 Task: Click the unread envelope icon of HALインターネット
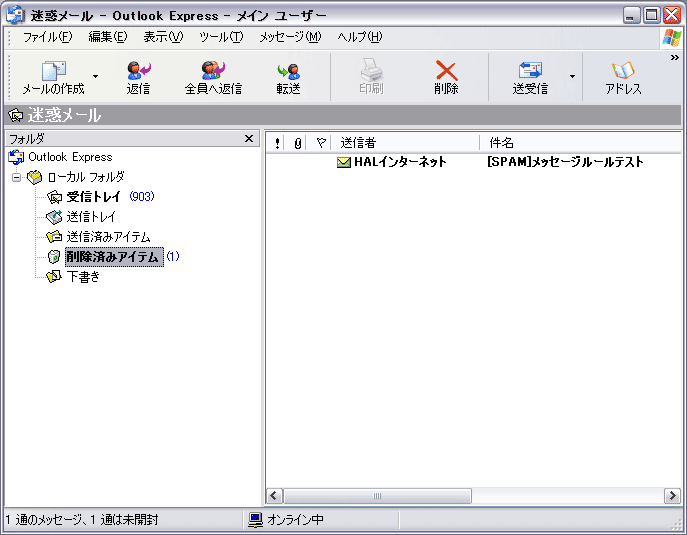coord(344,163)
